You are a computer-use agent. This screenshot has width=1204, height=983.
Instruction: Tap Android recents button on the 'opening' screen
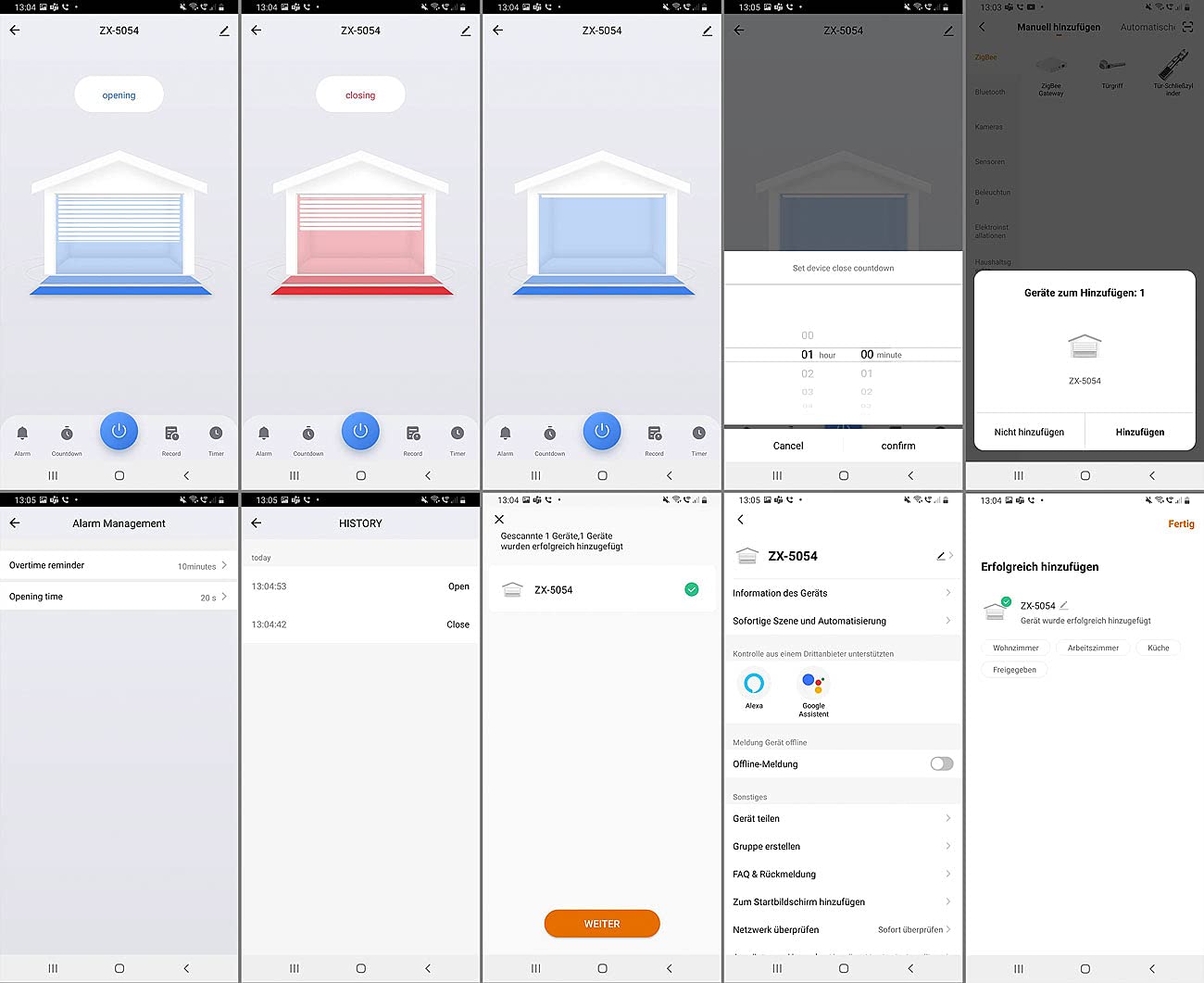pyautogui.click(x=53, y=475)
